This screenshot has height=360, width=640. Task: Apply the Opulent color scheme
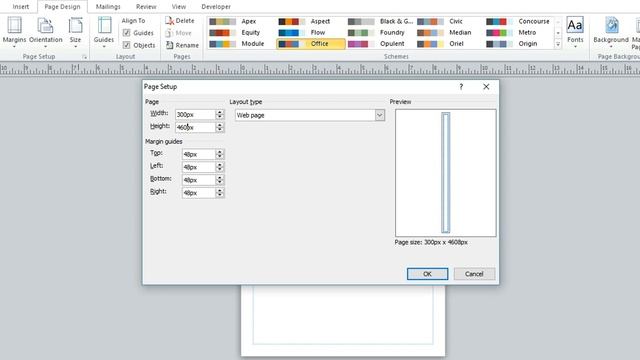tap(376, 43)
